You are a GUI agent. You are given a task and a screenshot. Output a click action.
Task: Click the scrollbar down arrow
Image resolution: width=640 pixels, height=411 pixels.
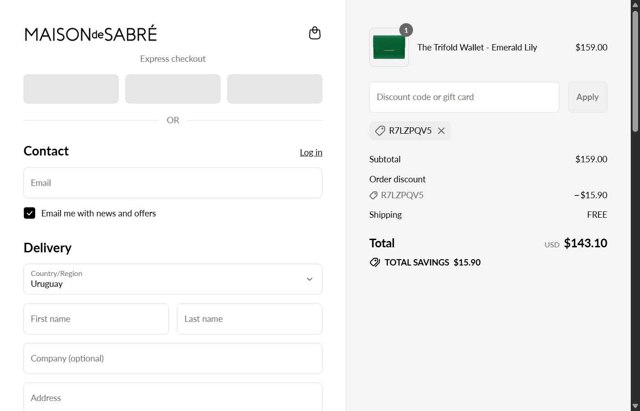(635, 406)
